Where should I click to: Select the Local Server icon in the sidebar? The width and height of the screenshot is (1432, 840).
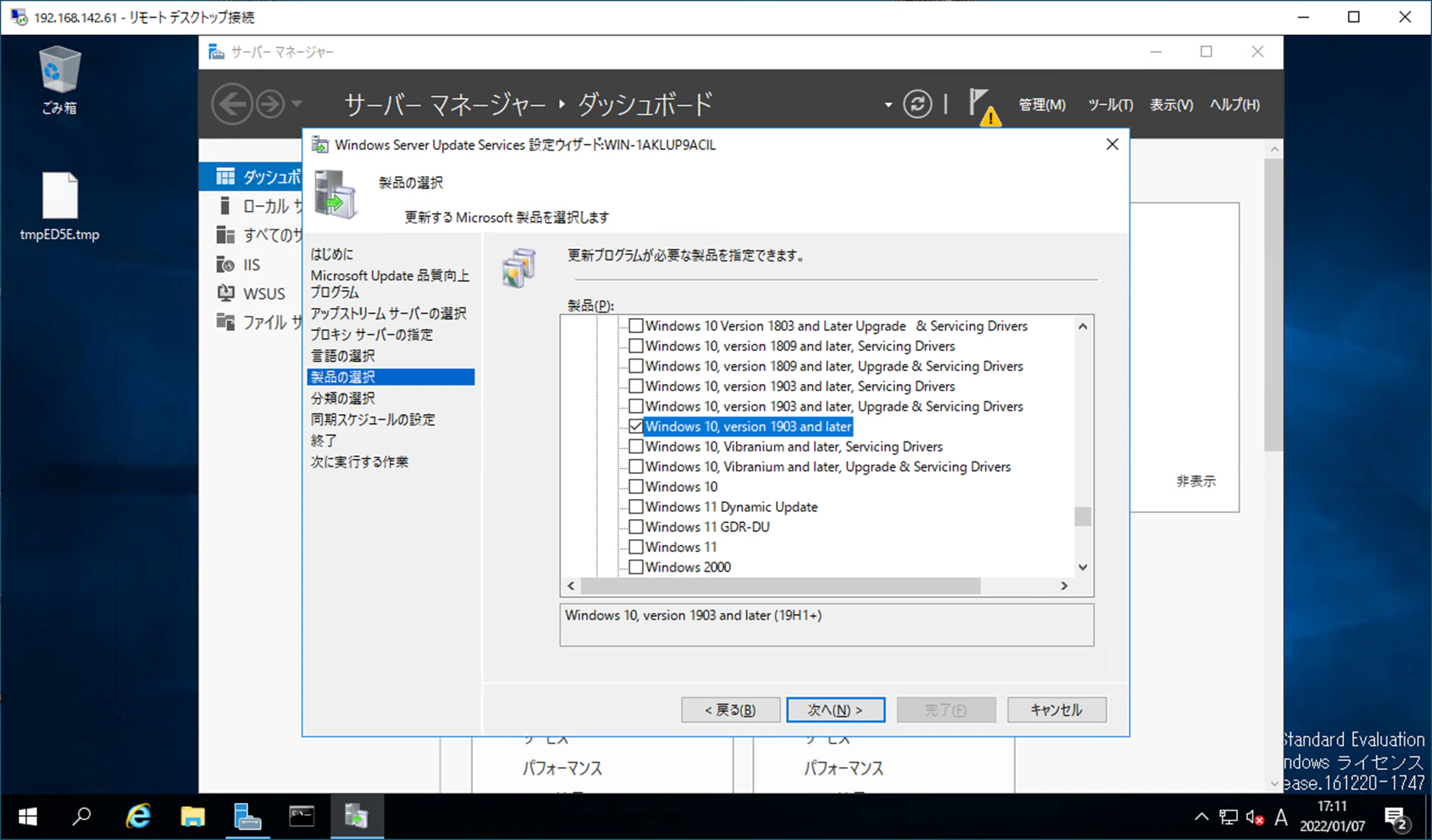pyautogui.click(x=225, y=206)
